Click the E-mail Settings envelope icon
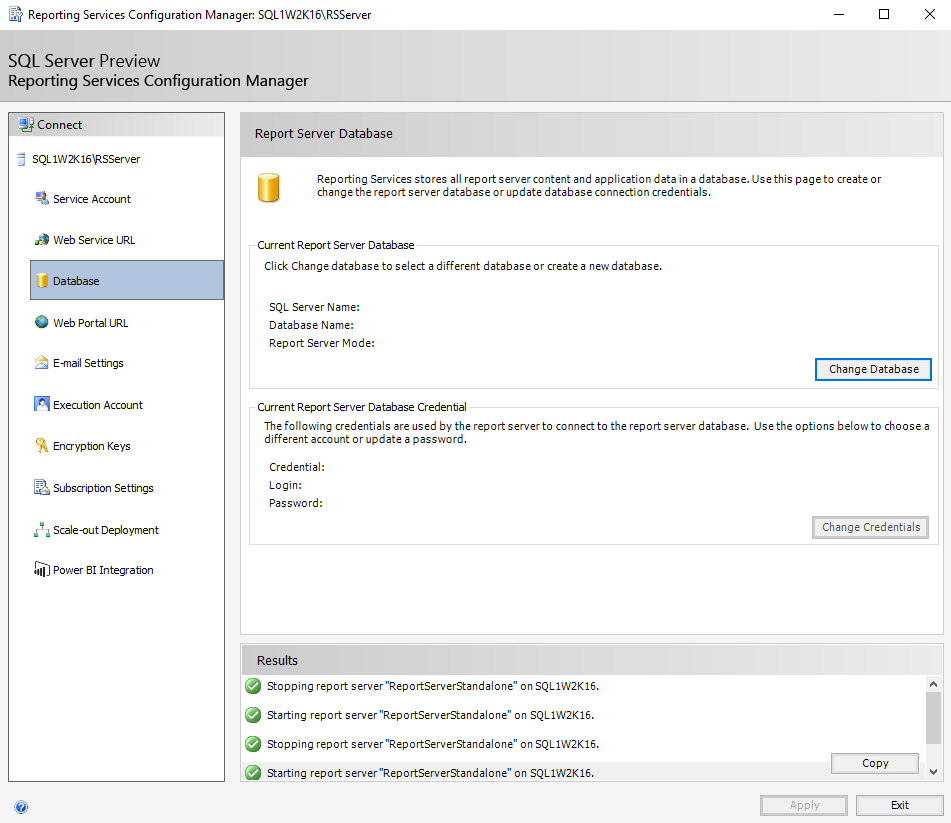 coord(41,363)
